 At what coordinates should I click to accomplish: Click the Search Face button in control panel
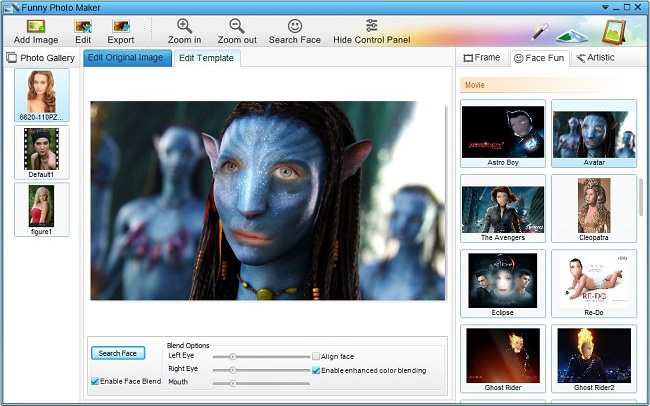[x=118, y=353]
